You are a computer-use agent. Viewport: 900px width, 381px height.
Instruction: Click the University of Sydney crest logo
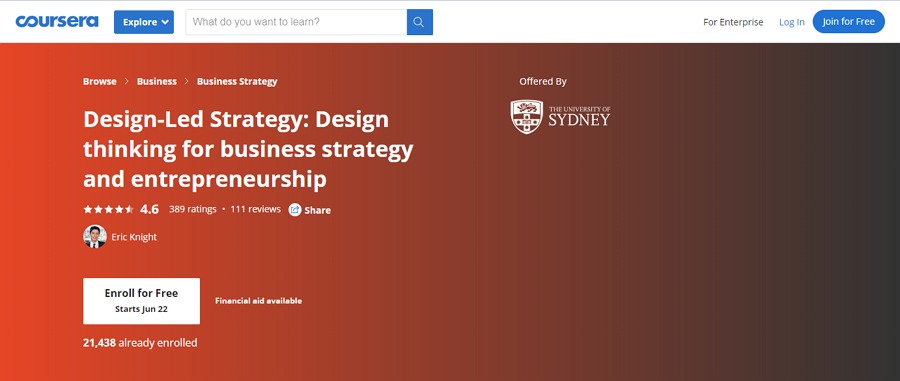coord(526,116)
